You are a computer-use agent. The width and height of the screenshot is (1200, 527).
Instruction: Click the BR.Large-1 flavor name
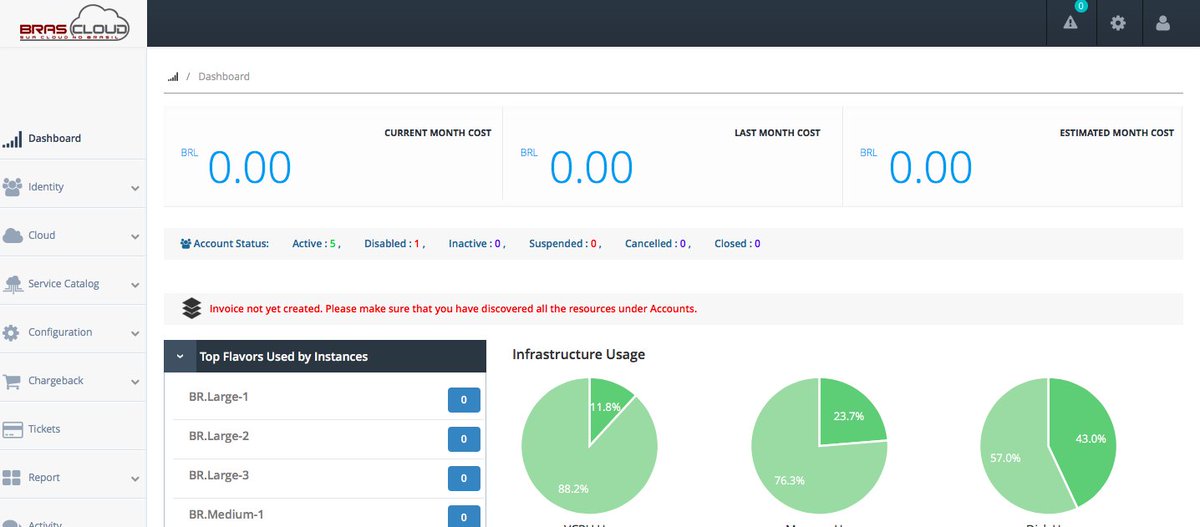[219, 397]
